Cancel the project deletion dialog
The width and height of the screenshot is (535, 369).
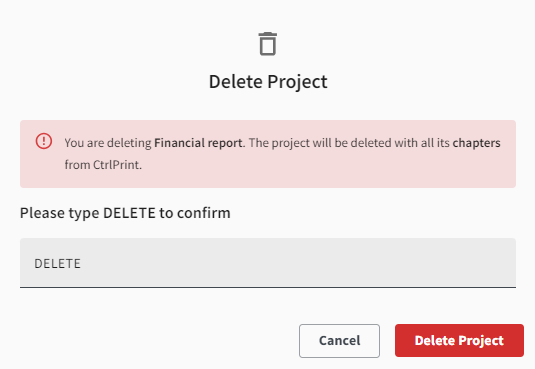[339, 341]
